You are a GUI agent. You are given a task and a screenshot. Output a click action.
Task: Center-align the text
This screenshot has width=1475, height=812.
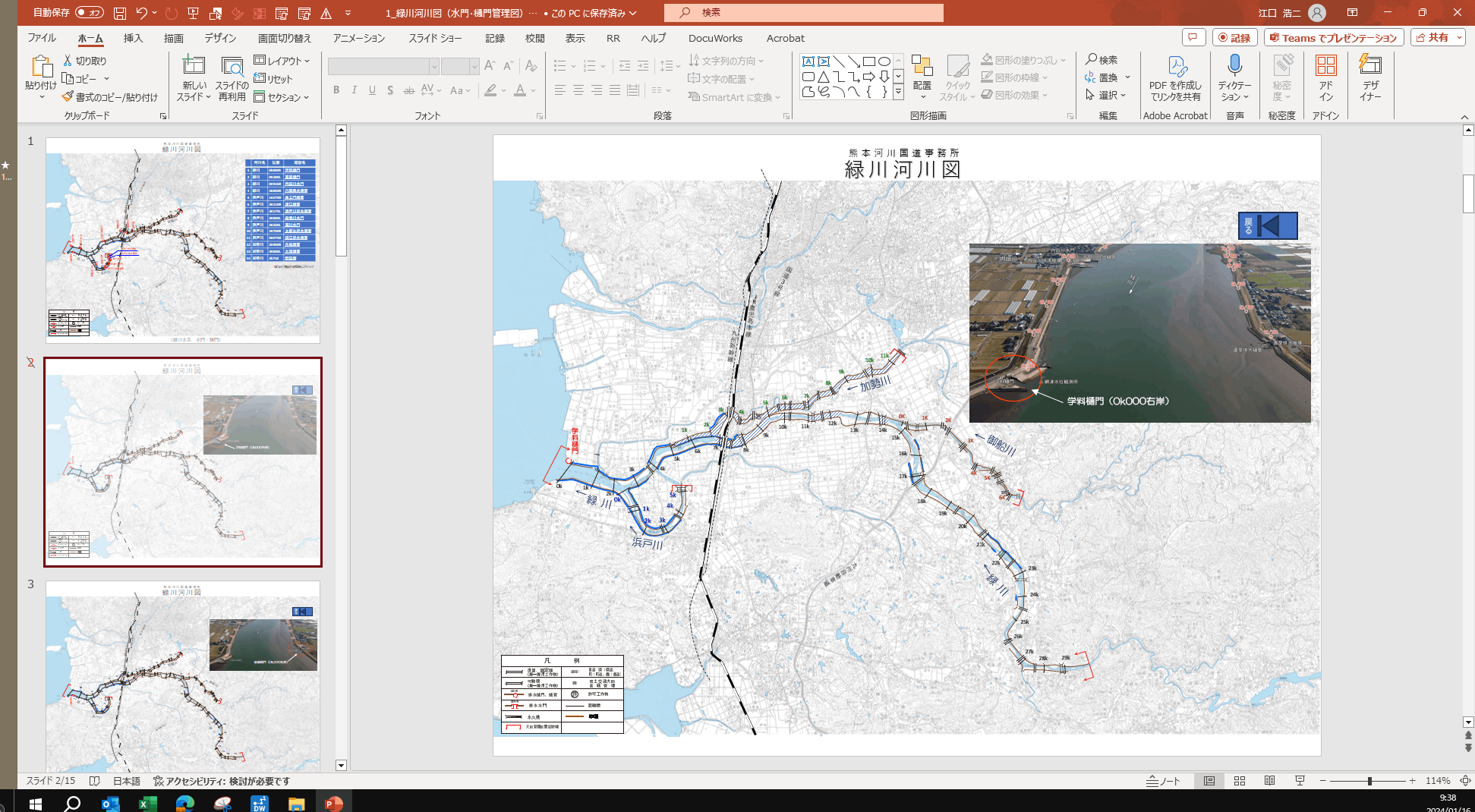coord(578,90)
